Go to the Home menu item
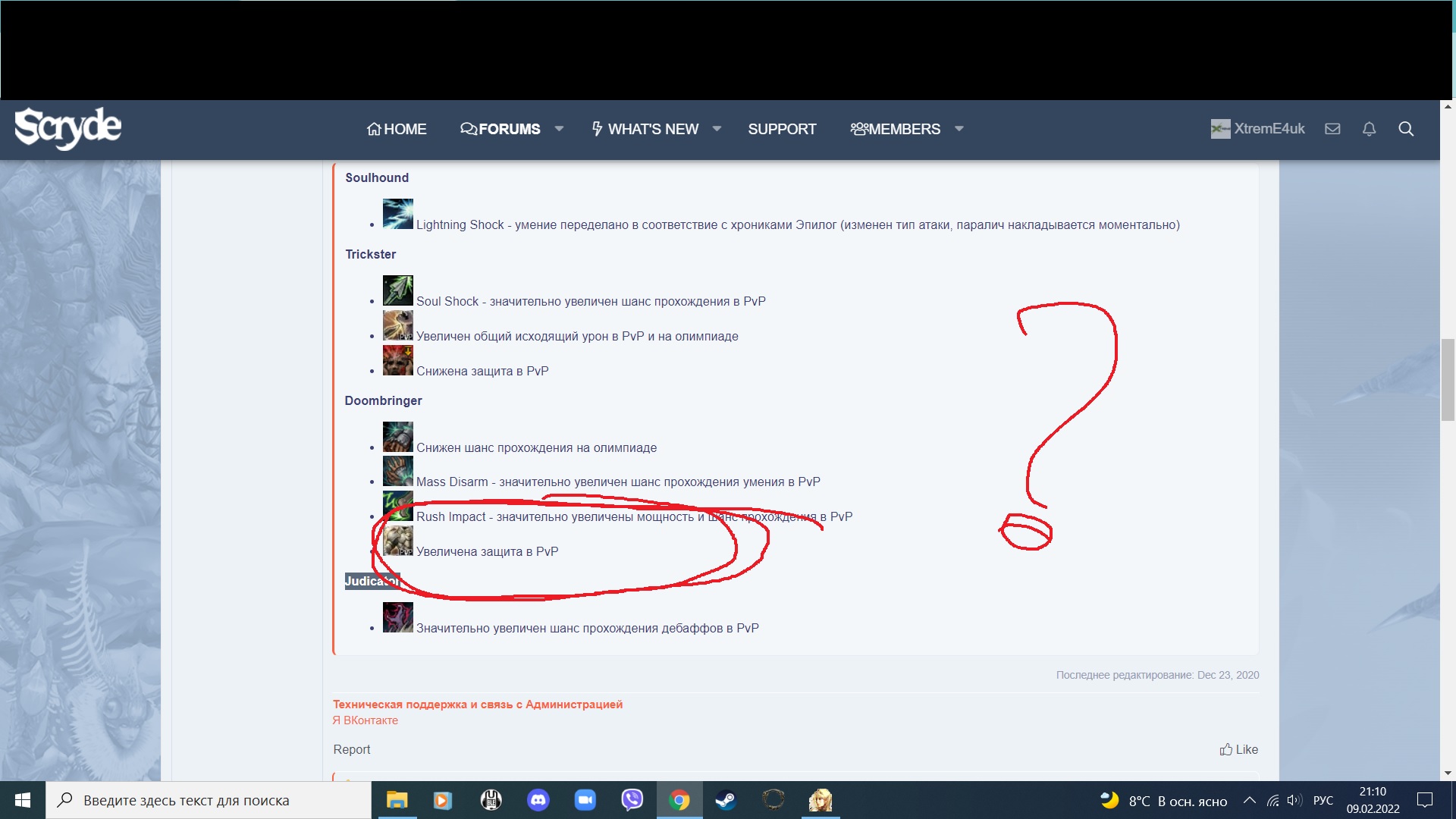This screenshot has width=1456, height=819. tap(397, 129)
